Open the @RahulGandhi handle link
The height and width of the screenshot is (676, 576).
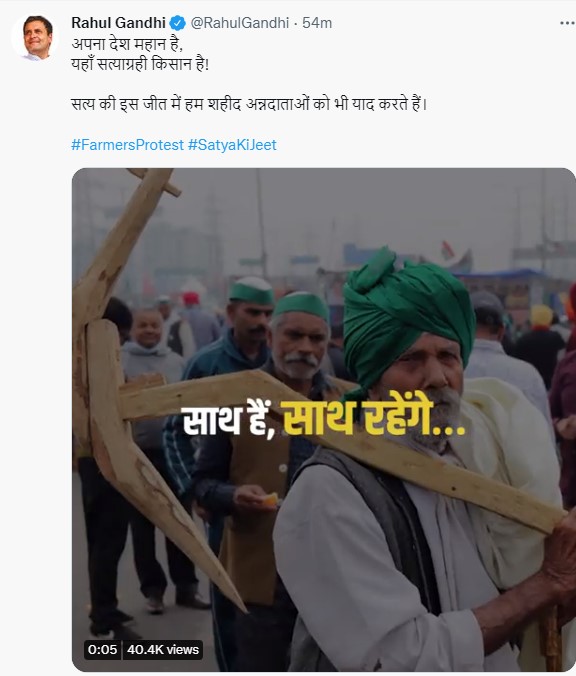click(240, 23)
